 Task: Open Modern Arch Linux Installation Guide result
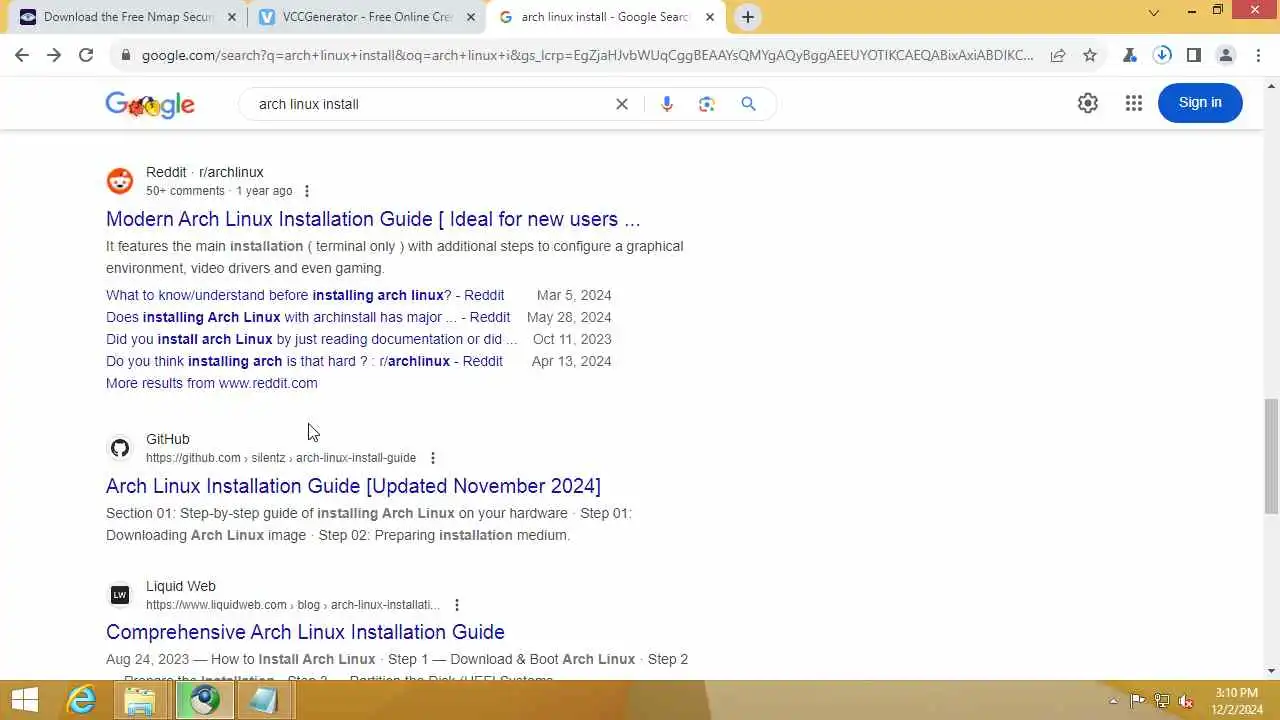(373, 219)
